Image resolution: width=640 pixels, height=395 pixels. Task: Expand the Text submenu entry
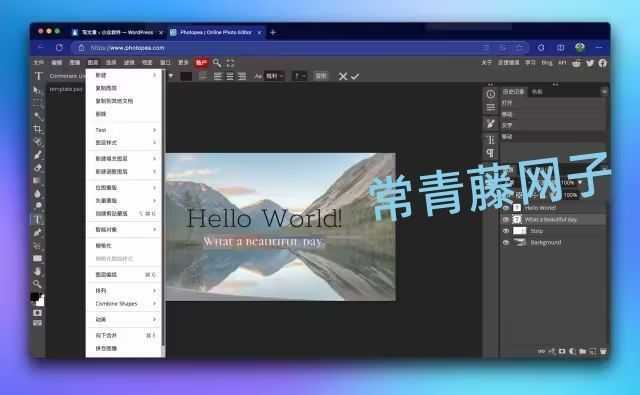pyautogui.click(x=125, y=130)
